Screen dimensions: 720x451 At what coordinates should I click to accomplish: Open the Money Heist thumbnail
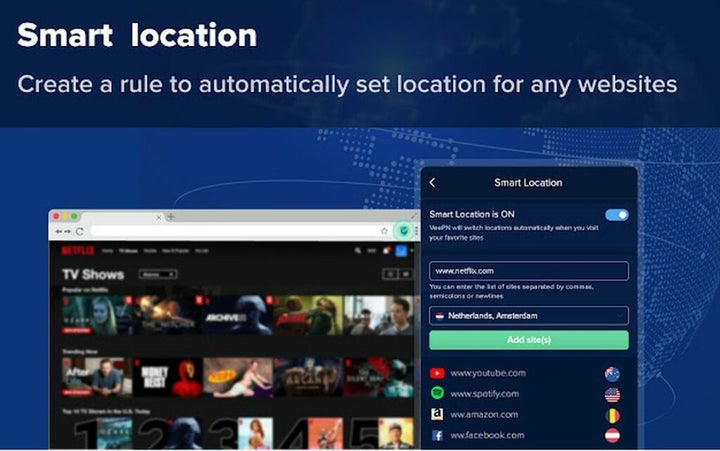pos(155,377)
